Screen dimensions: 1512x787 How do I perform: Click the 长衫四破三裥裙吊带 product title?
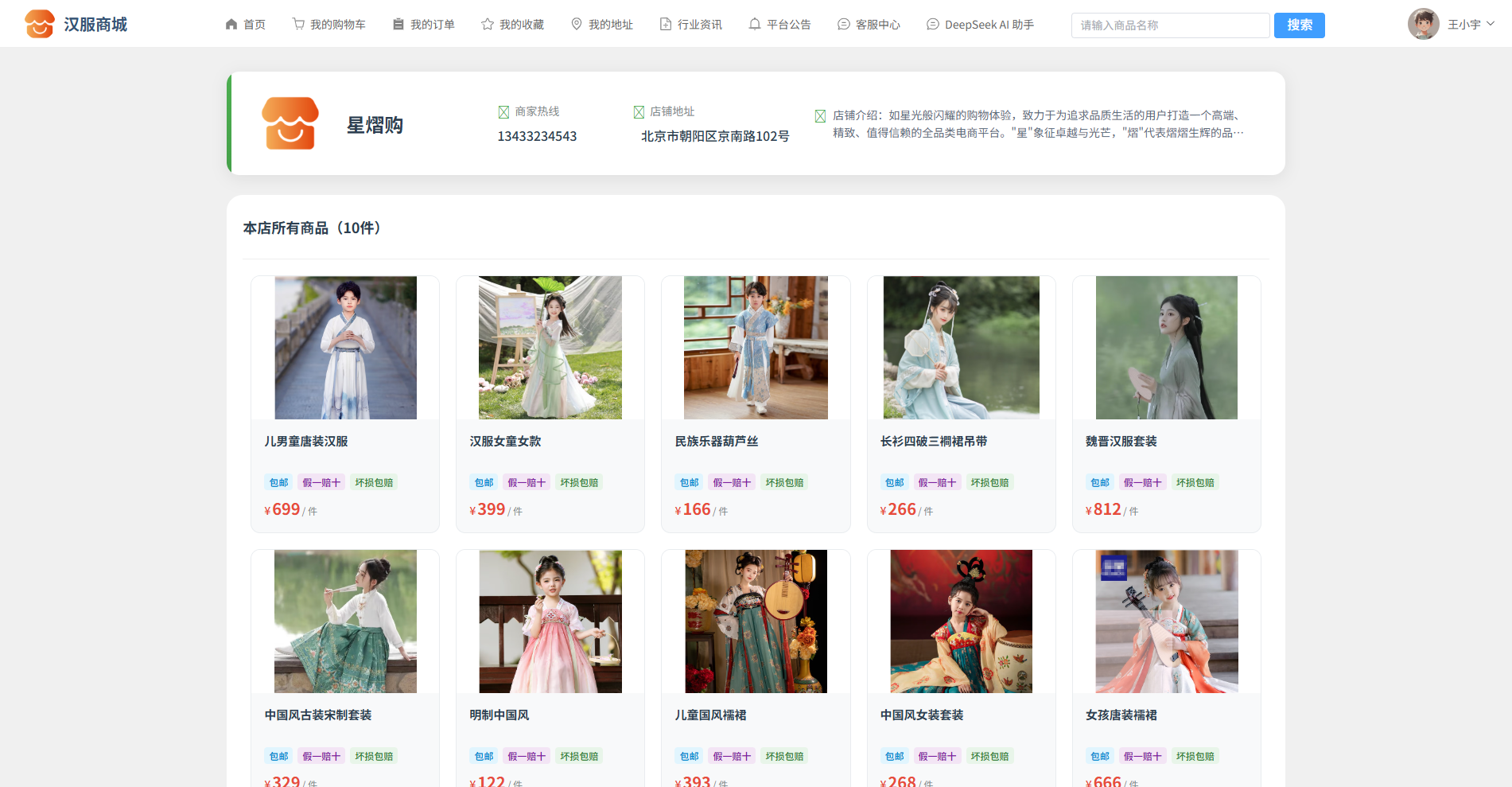pyautogui.click(x=933, y=442)
